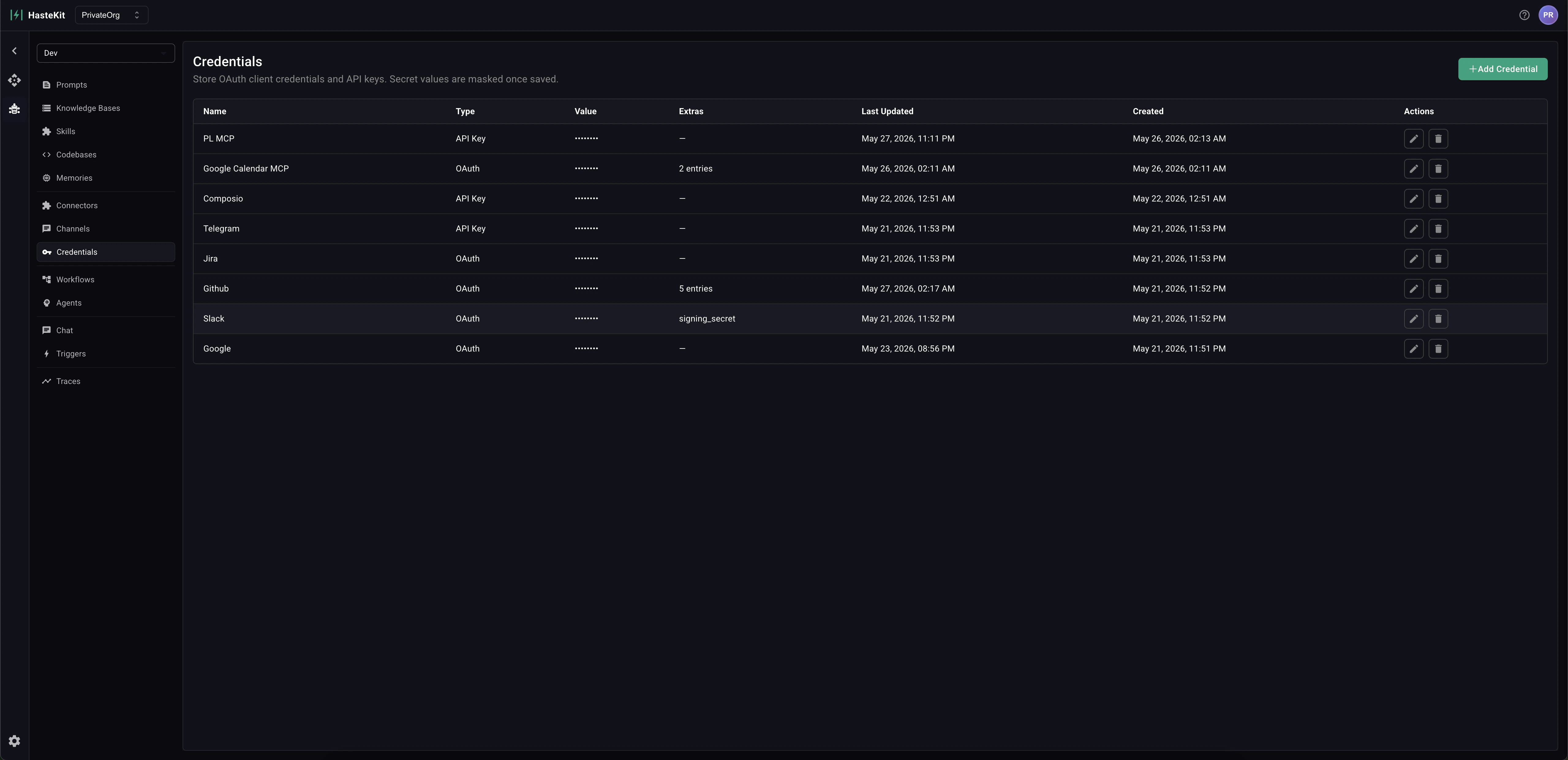Click the Last Updated column header
Viewport: 1568px width, 760px height.
(x=888, y=111)
